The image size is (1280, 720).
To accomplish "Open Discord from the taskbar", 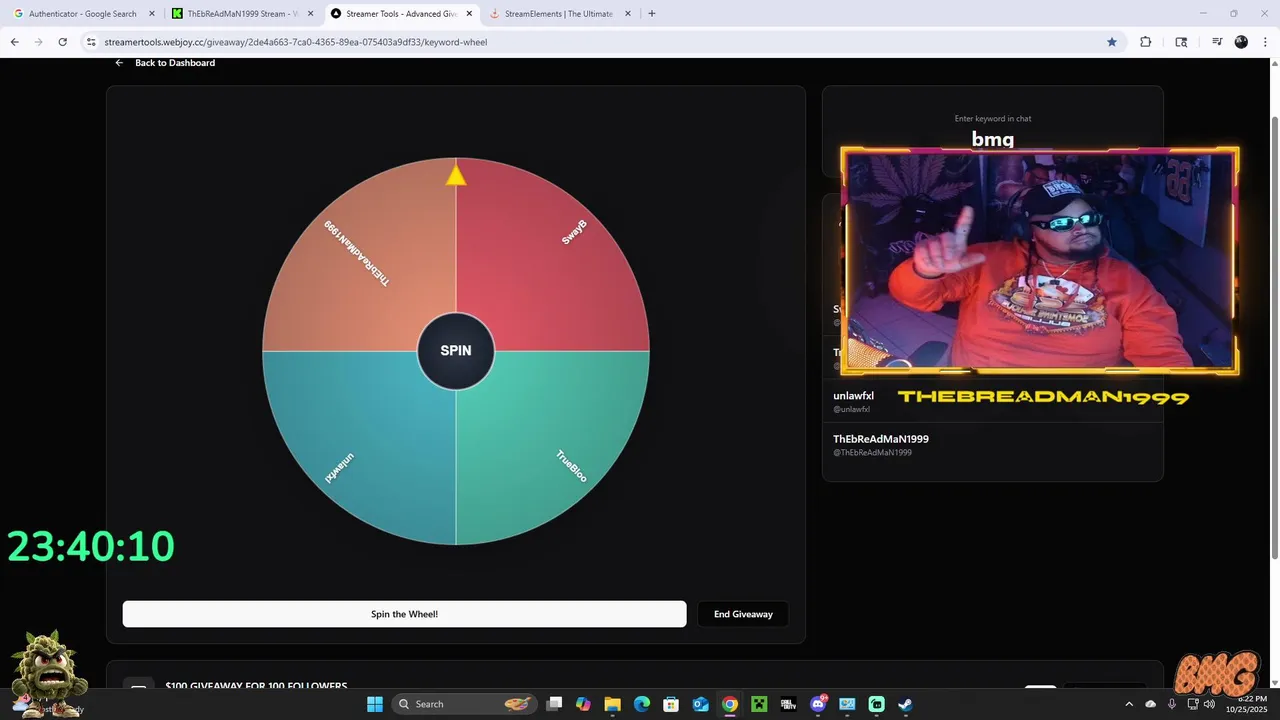I will (x=818, y=704).
